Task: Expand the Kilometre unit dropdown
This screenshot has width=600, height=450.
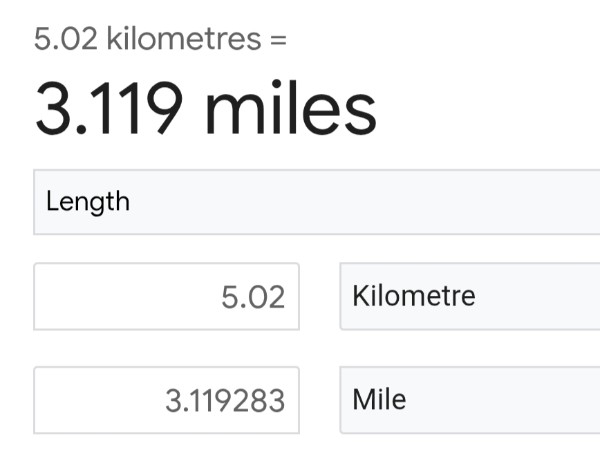Action: coord(470,296)
